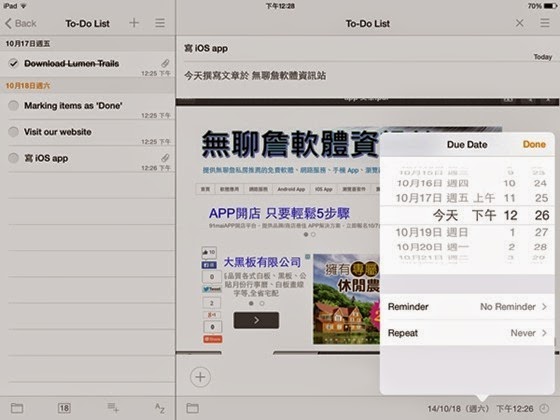Screen dimensions: 560x420
Task: Open the iOS App tab in webpage
Action: click(x=324, y=189)
